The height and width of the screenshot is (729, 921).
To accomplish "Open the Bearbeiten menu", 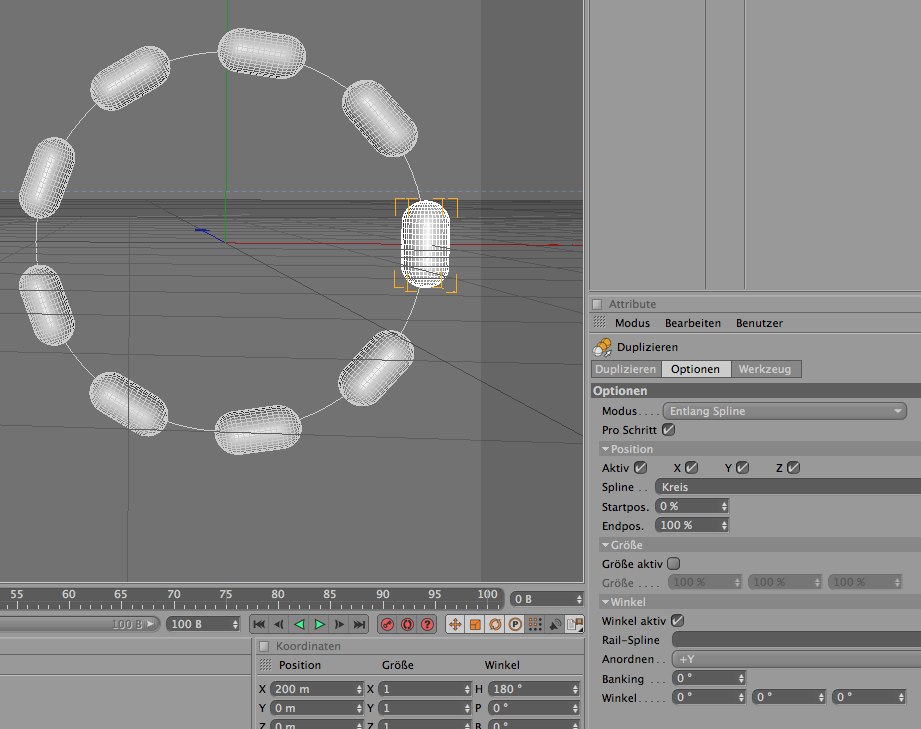I will point(693,322).
